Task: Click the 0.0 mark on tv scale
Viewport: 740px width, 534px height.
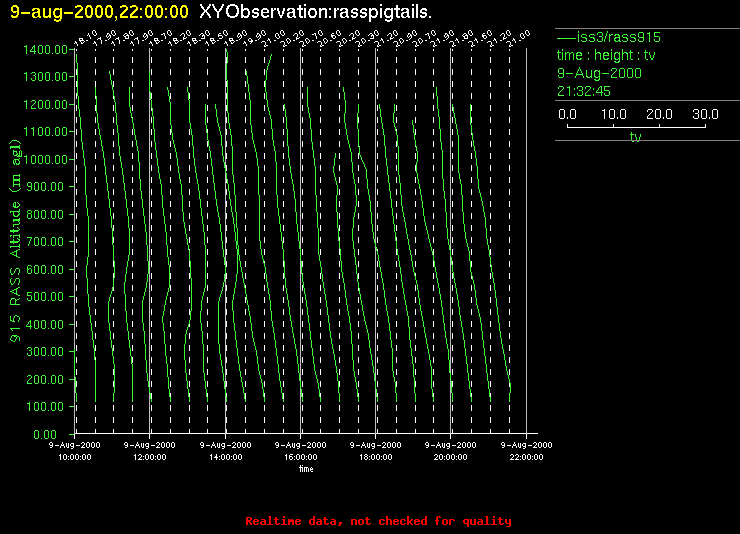Action: tap(567, 115)
